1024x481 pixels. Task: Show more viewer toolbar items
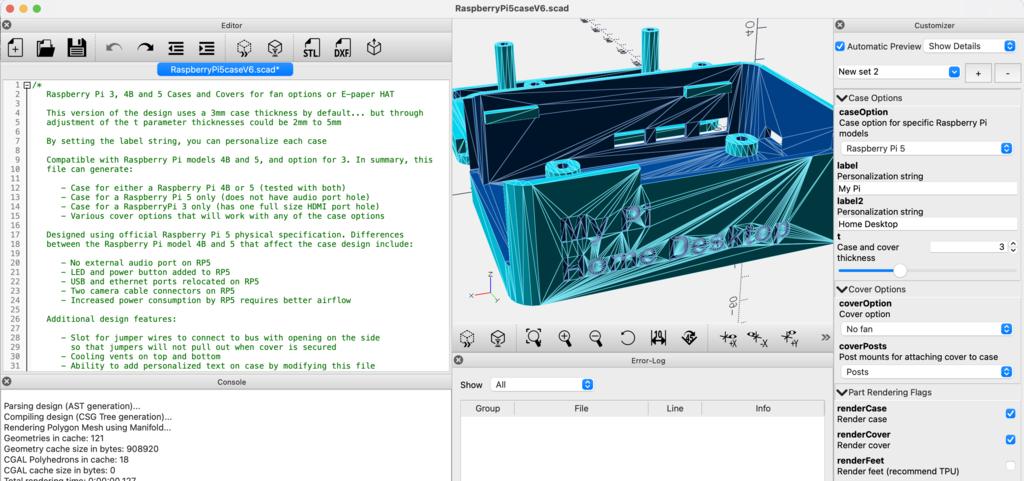coord(825,337)
